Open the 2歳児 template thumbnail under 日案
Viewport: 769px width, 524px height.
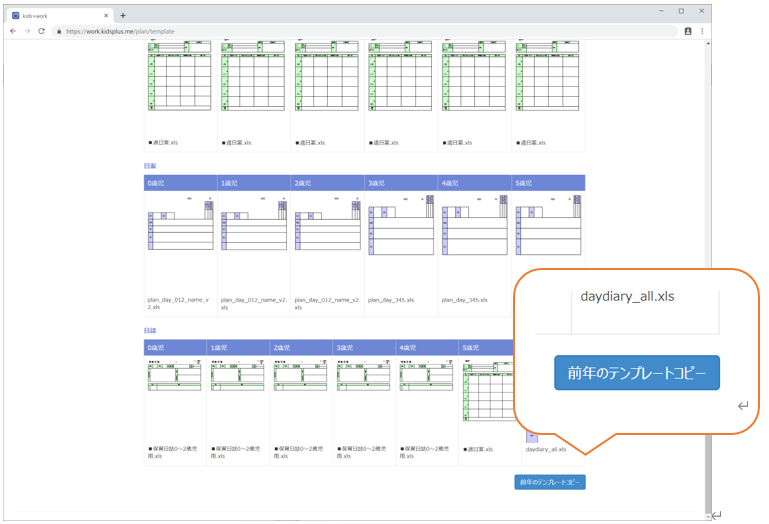coord(328,223)
